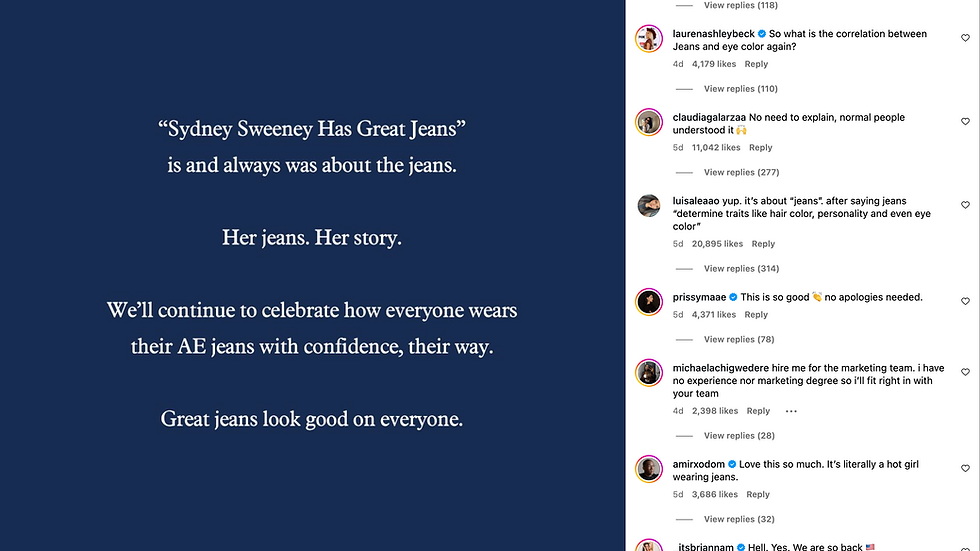Reply to luisaleaao's comment

763,244
